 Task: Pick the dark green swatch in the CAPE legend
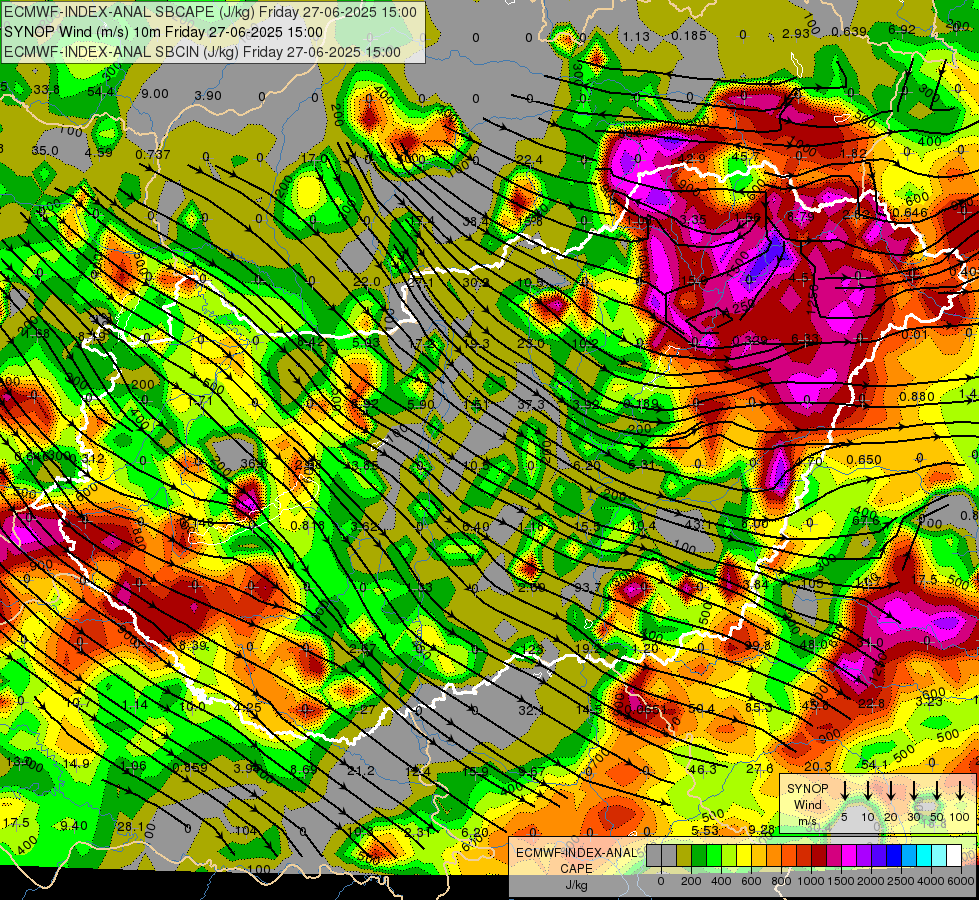point(699,856)
